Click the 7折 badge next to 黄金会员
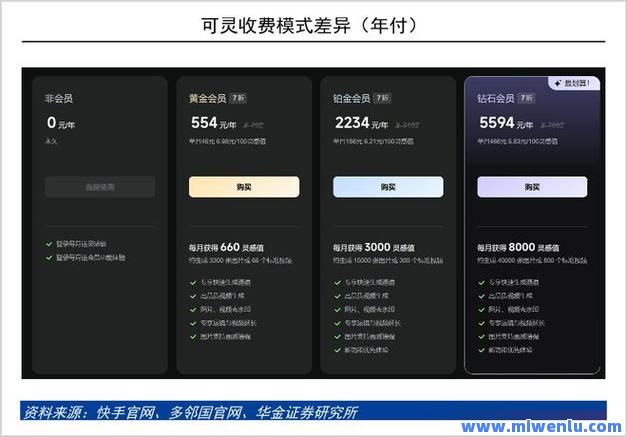627x437 pixels. 238,99
